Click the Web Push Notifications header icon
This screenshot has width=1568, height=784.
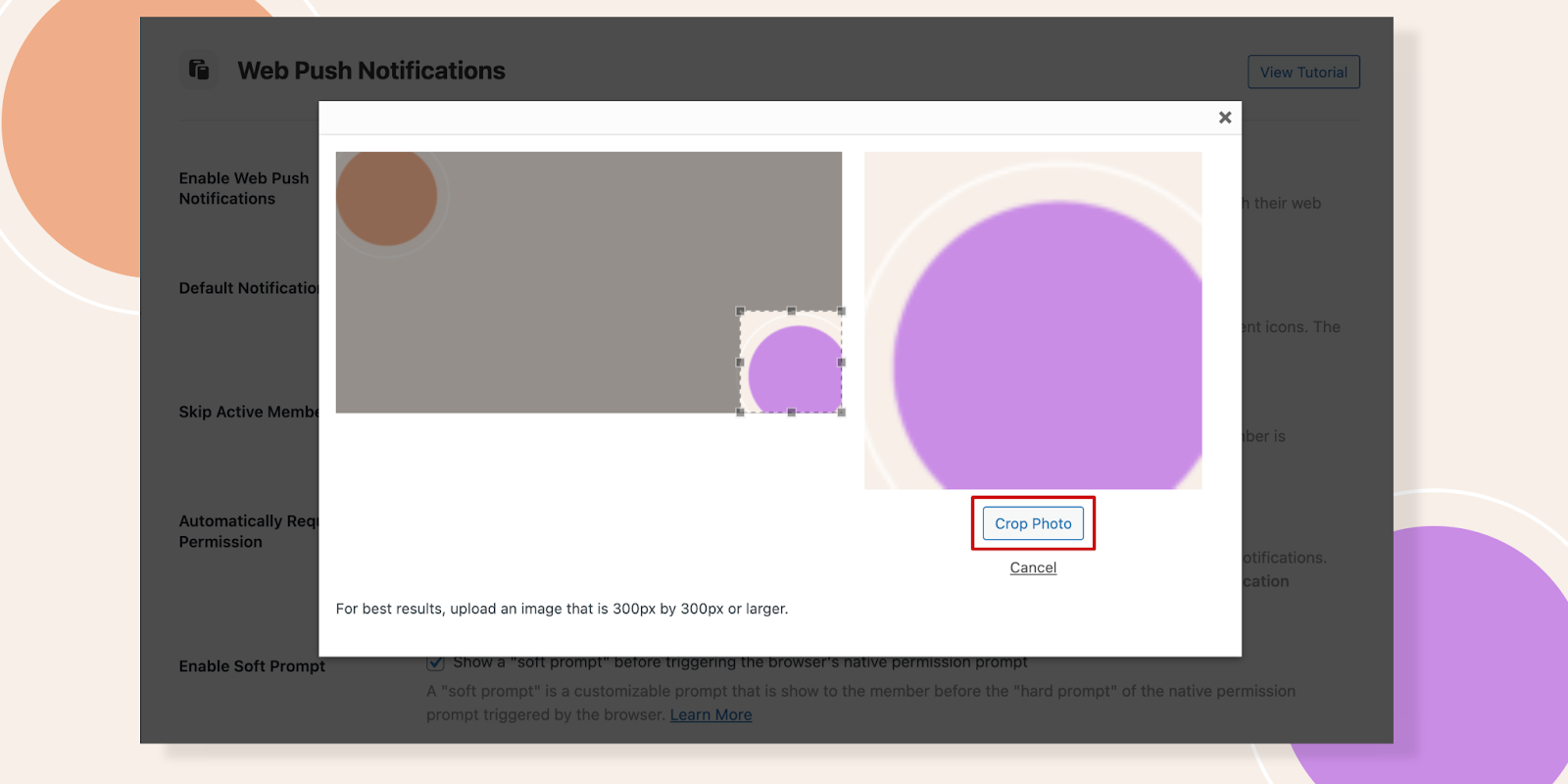pos(199,70)
